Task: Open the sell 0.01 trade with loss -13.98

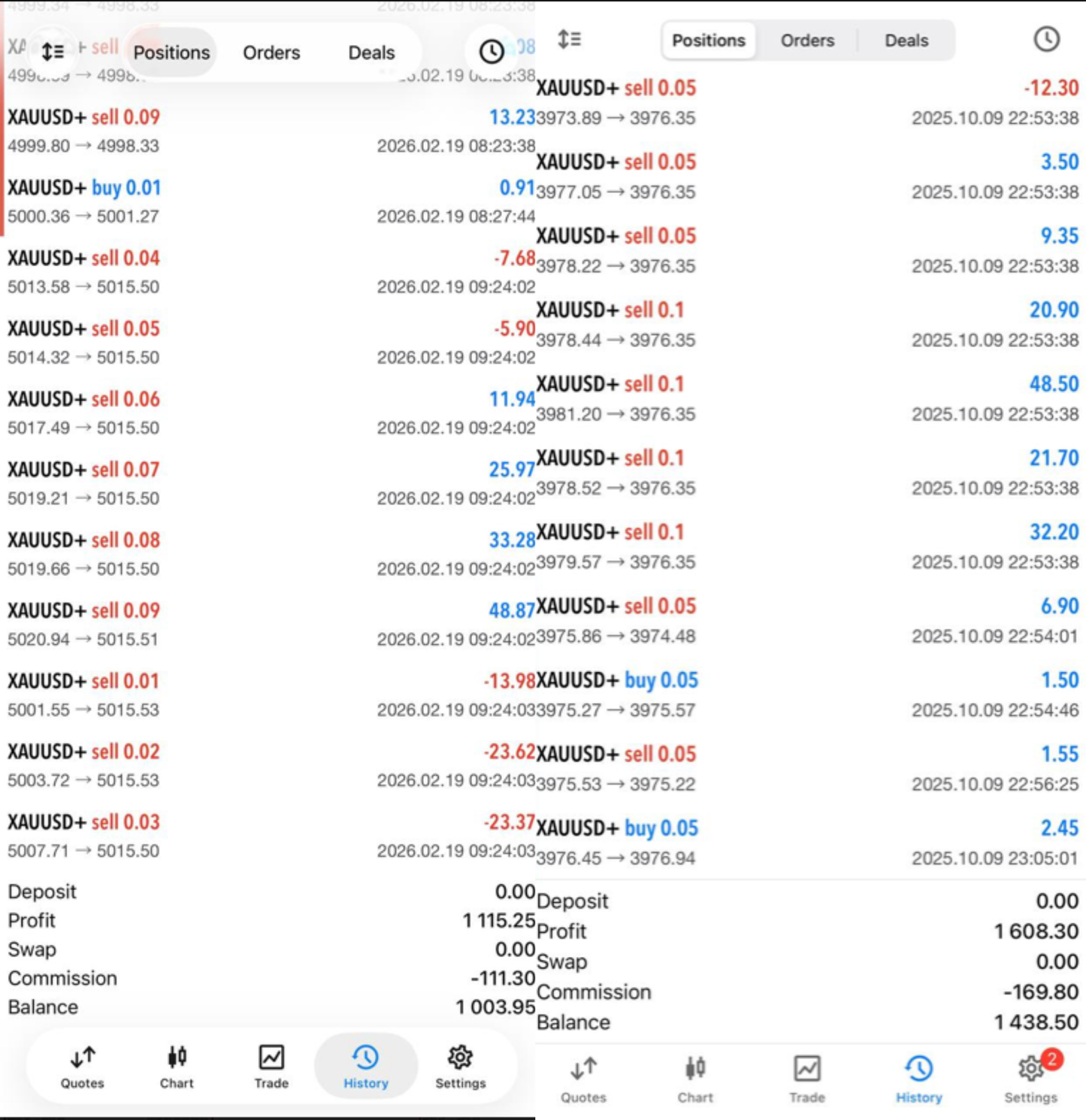Action: click(x=271, y=695)
